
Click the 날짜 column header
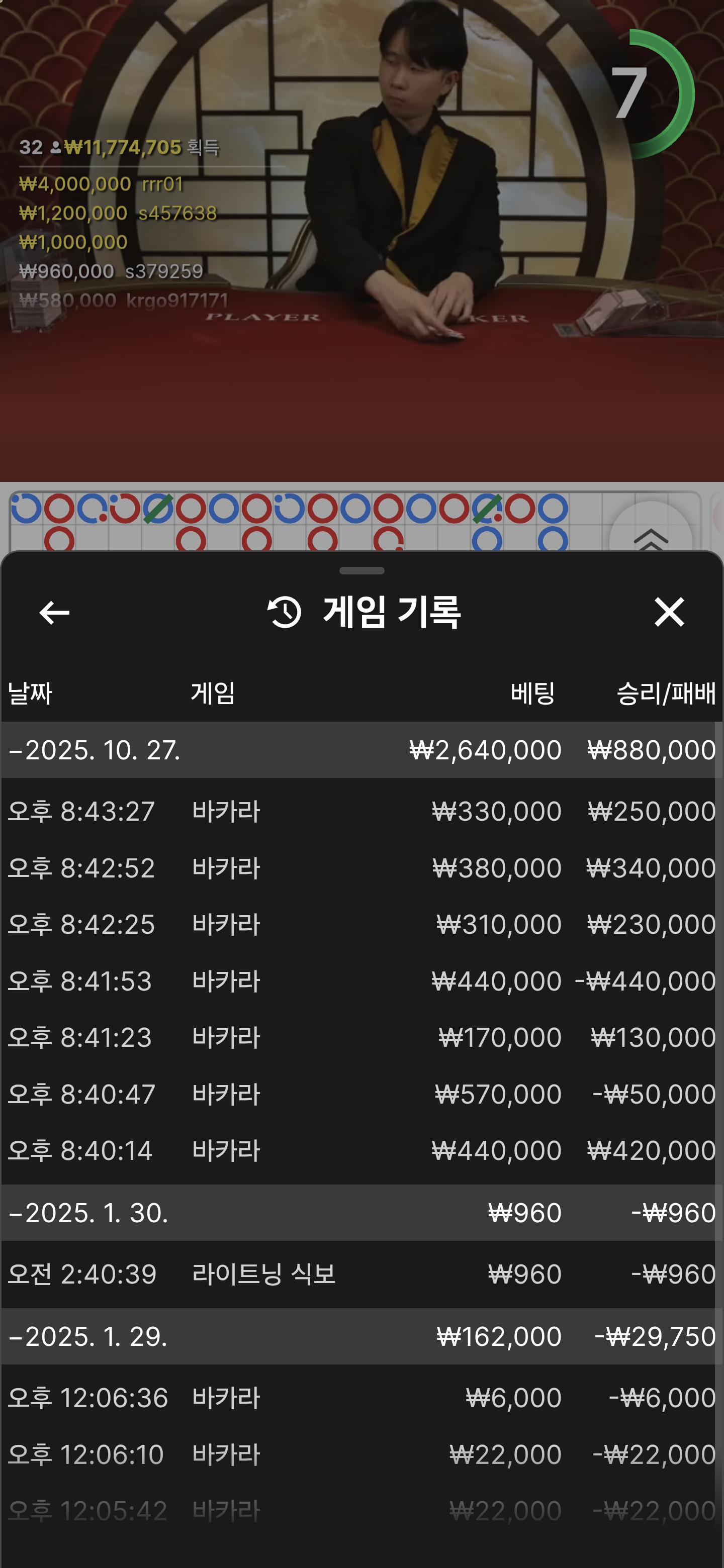[x=30, y=694]
